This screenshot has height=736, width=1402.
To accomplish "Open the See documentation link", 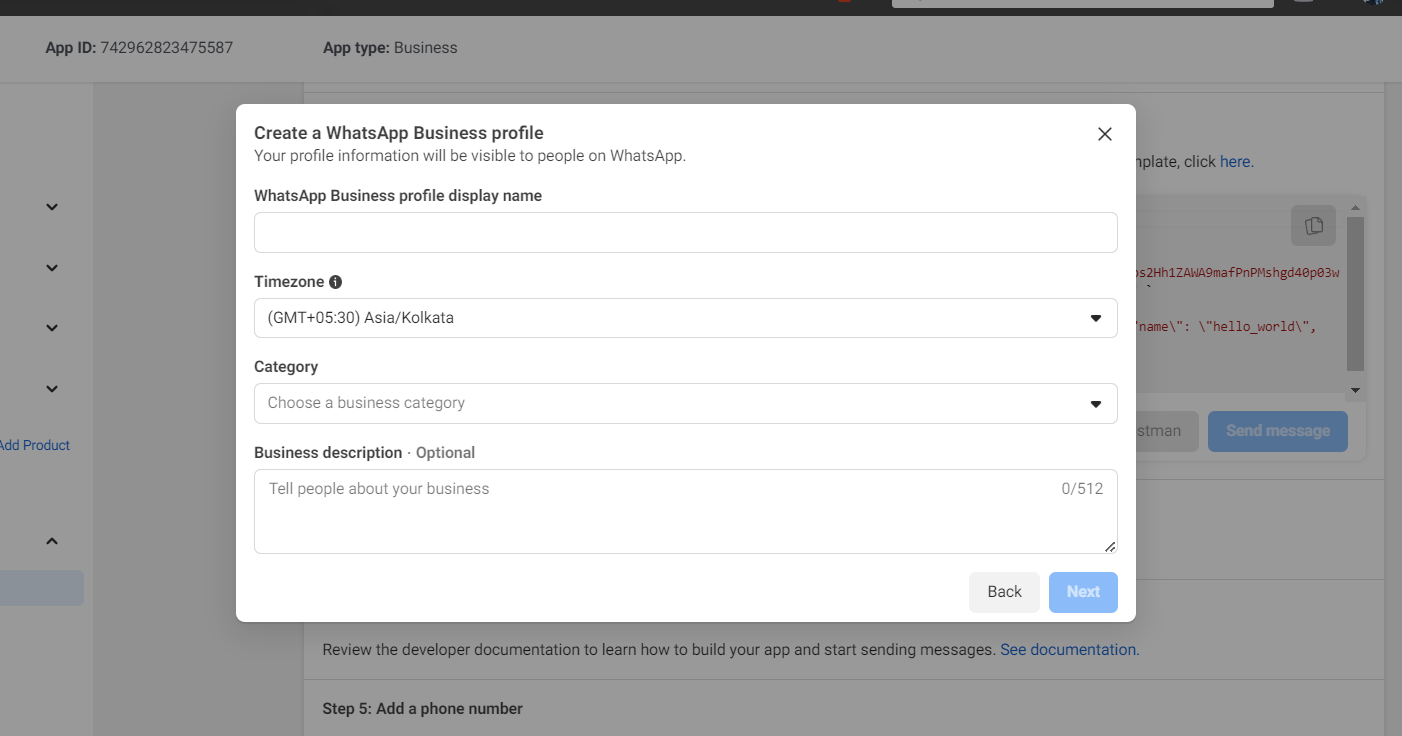I will pyautogui.click(x=1070, y=649).
